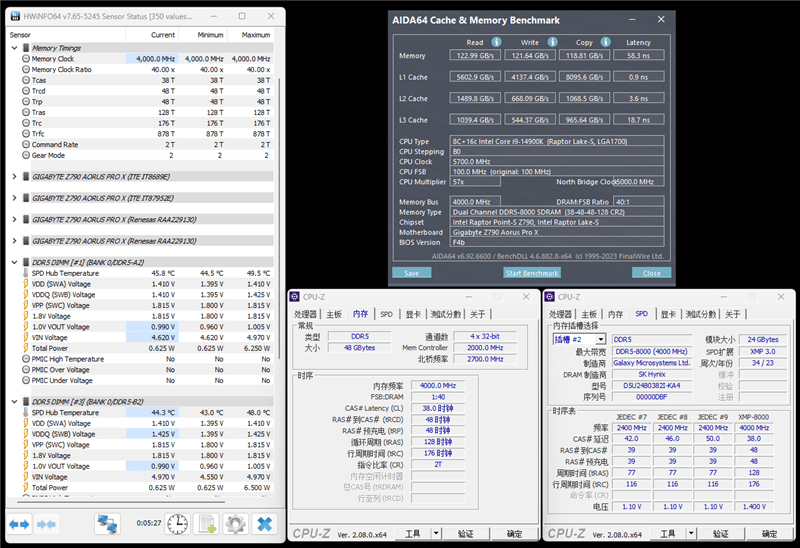Click HWiNFO64 title bar app icon

coord(16,16)
